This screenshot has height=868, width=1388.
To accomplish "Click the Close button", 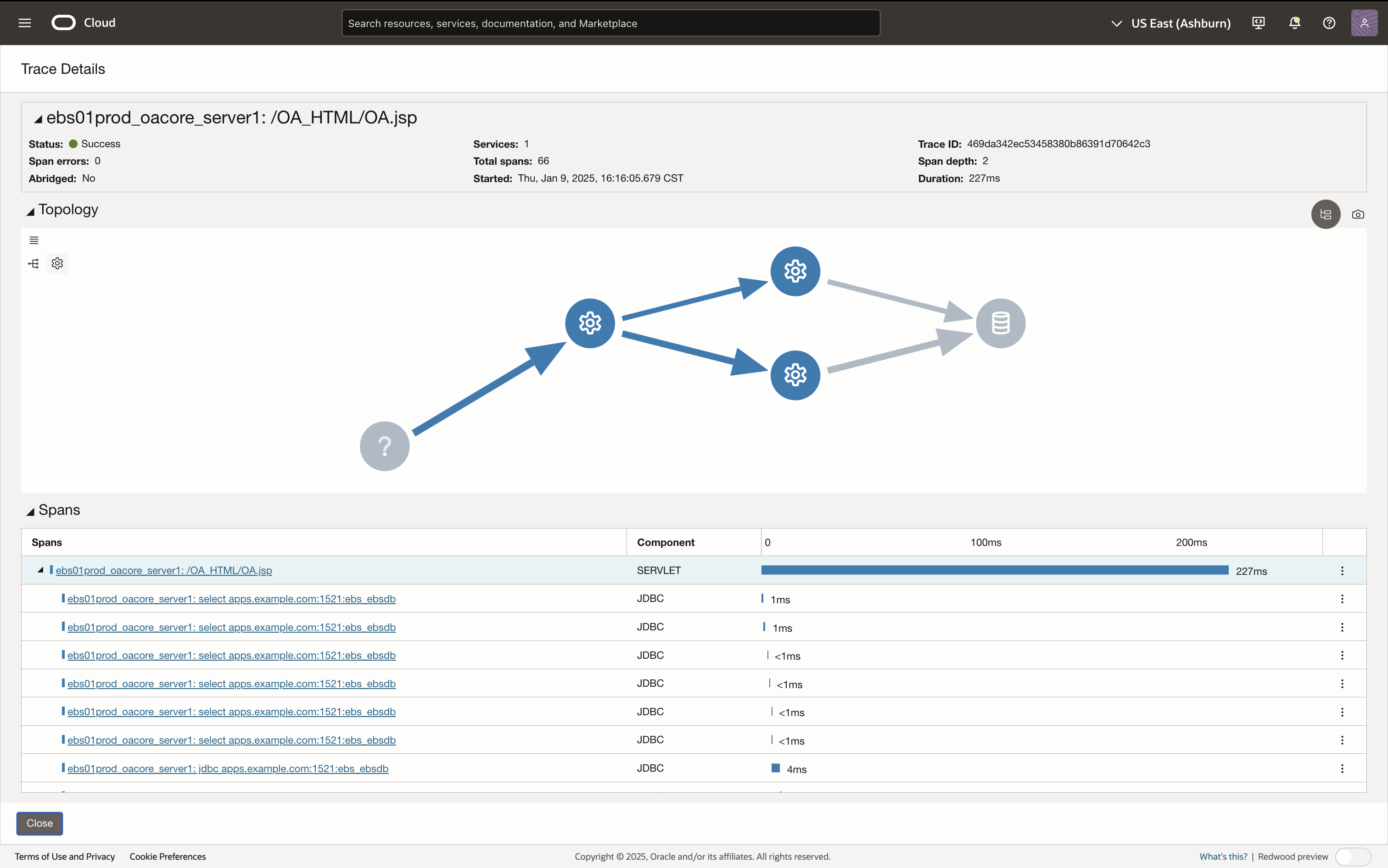I will tap(39, 823).
